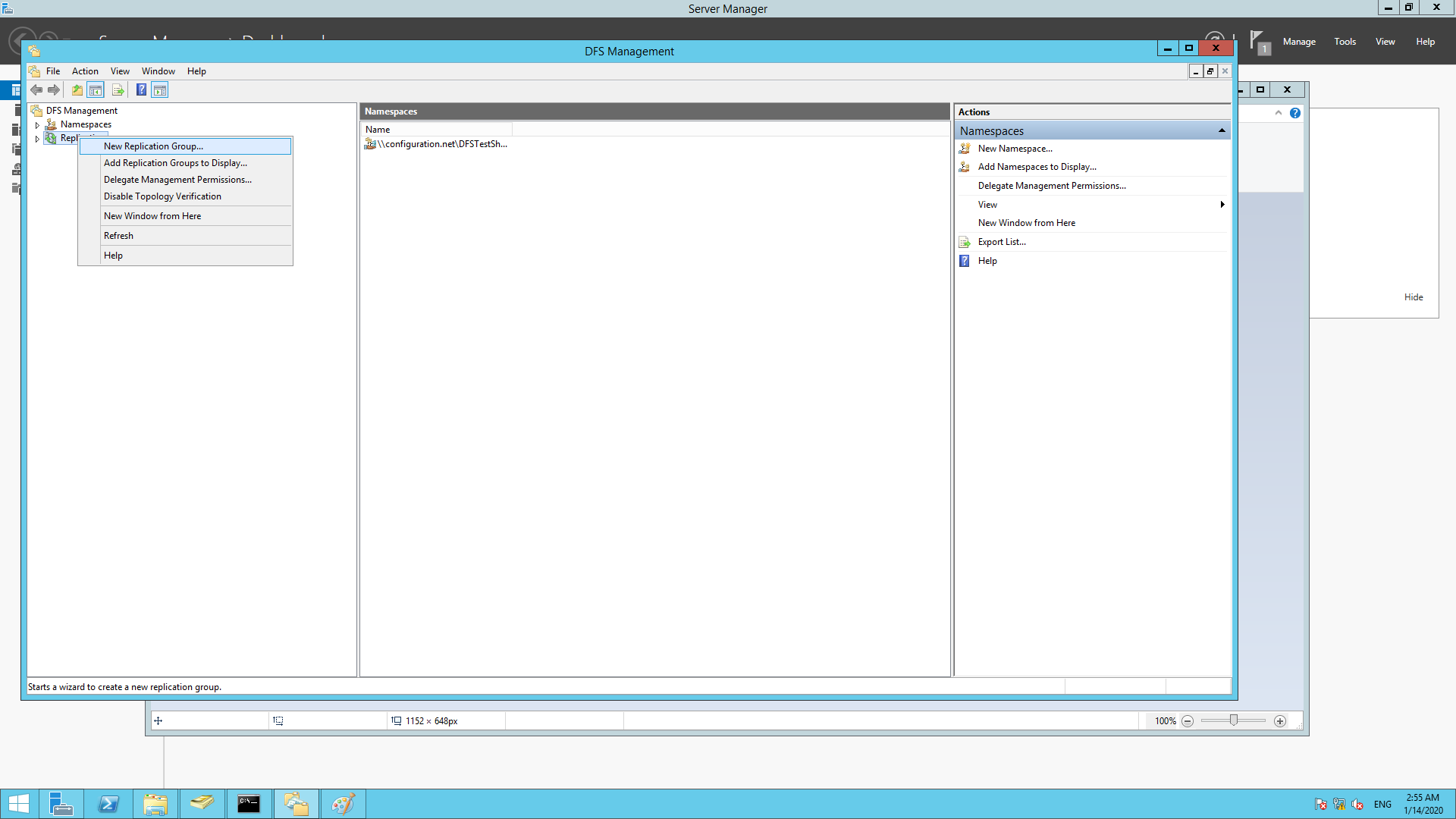1456x819 pixels.
Task: Click the New Namespace icon in Actions pane
Action: pyautogui.click(x=965, y=149)
